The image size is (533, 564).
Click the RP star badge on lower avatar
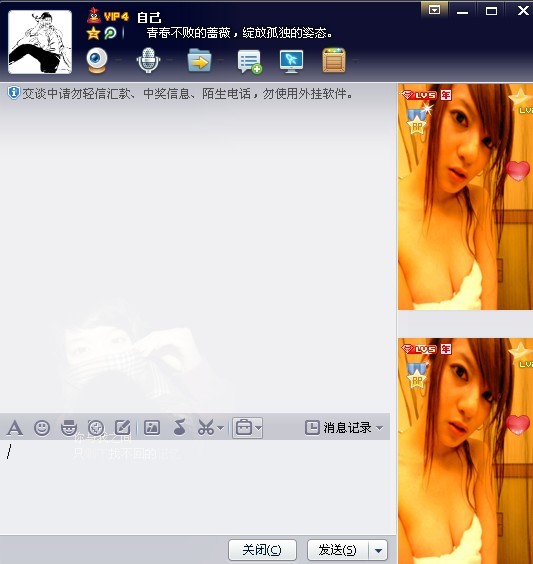tap(417, 375)
